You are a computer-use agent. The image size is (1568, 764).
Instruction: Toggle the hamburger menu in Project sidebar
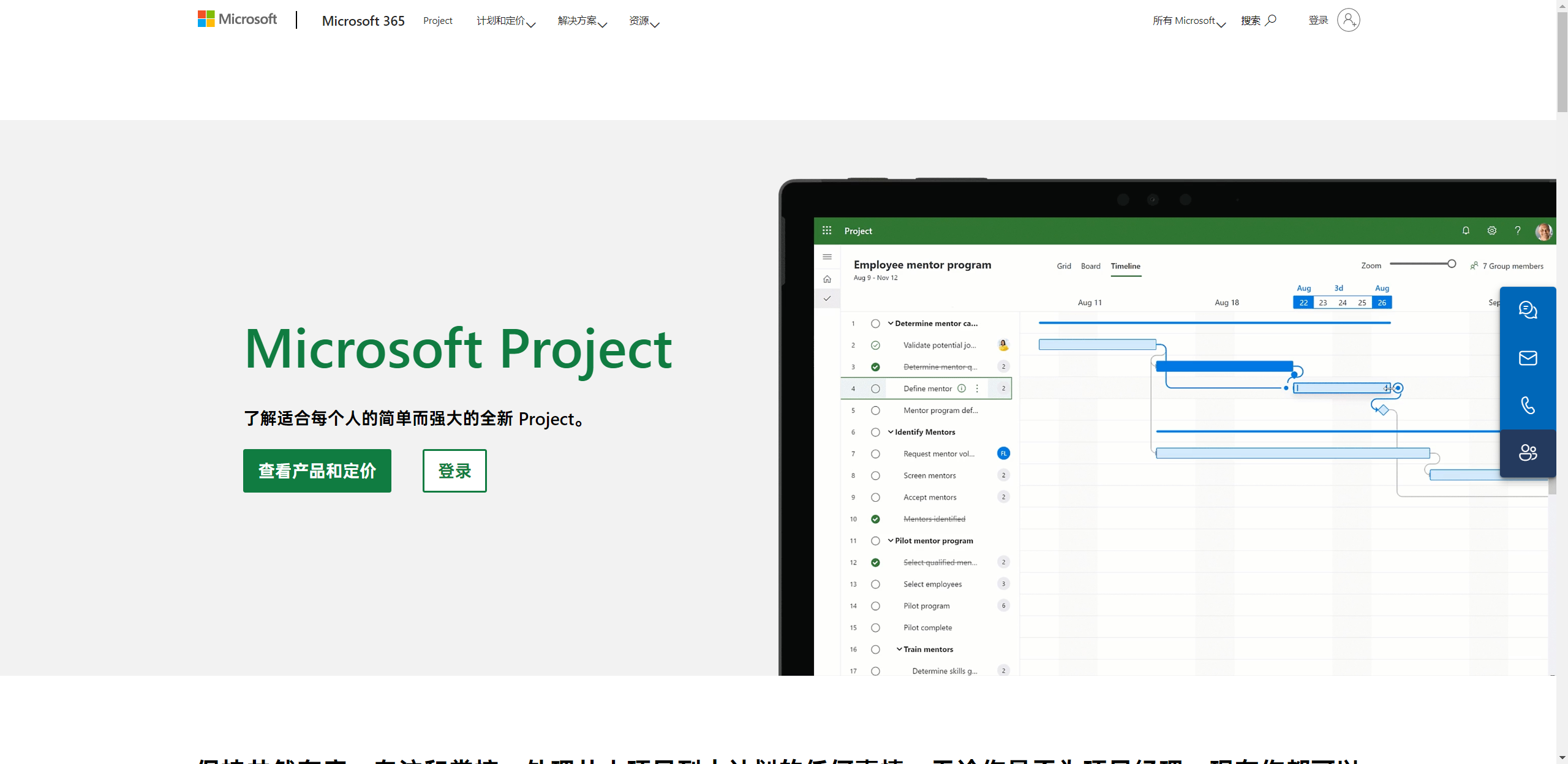(827, 257)
